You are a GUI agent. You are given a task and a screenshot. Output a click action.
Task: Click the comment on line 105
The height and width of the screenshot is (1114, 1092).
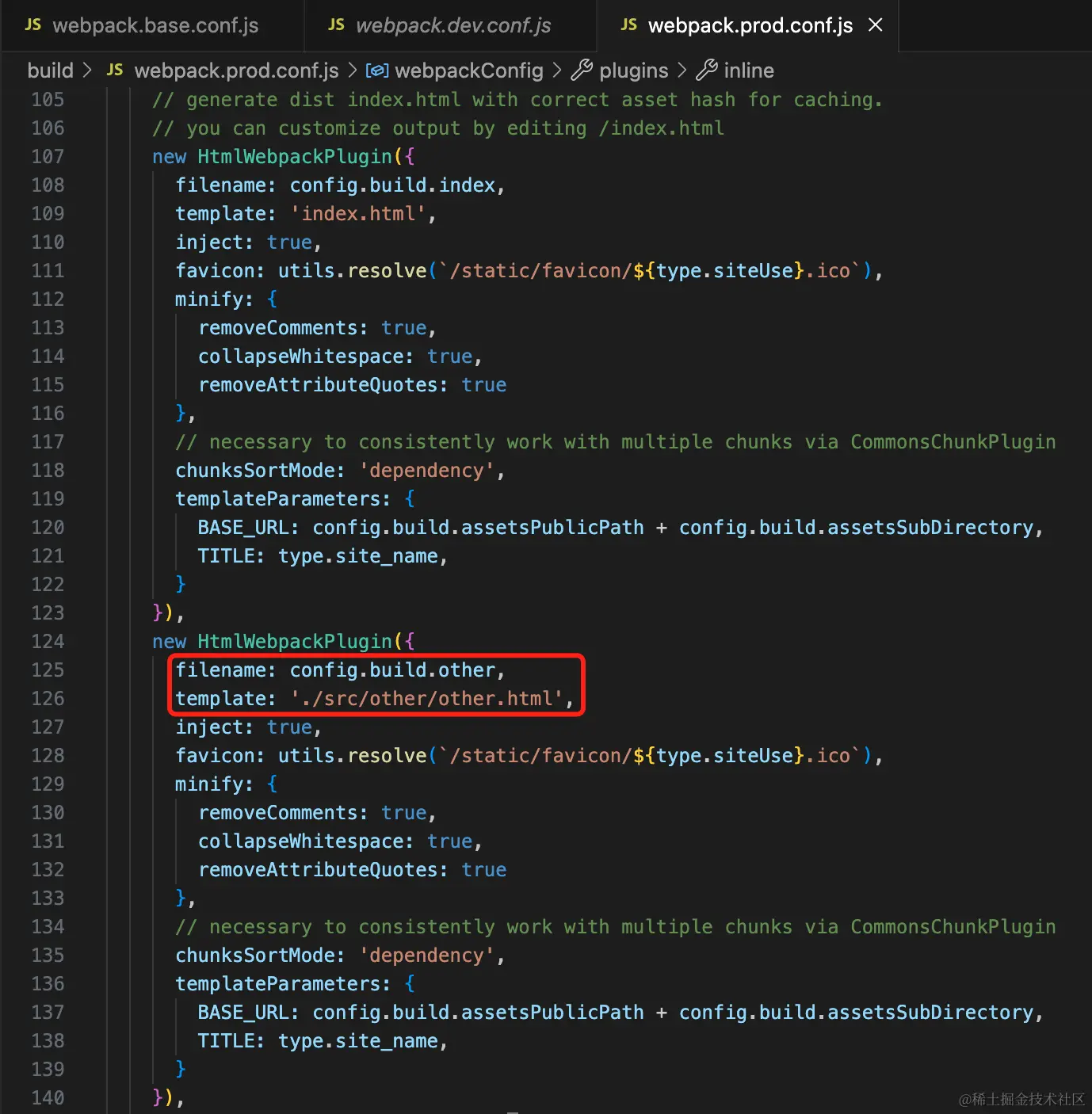(x=517, y=100)
